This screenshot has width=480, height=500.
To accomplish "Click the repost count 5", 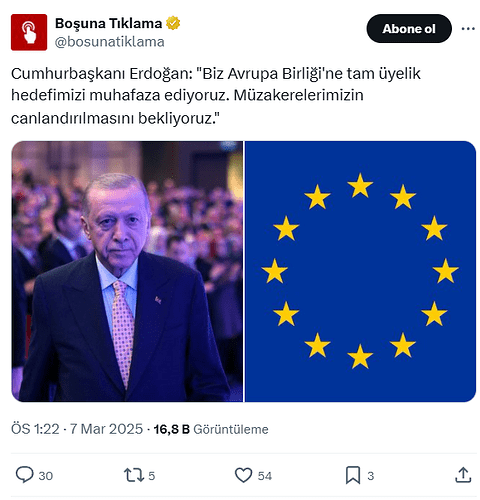I will 152,476.
